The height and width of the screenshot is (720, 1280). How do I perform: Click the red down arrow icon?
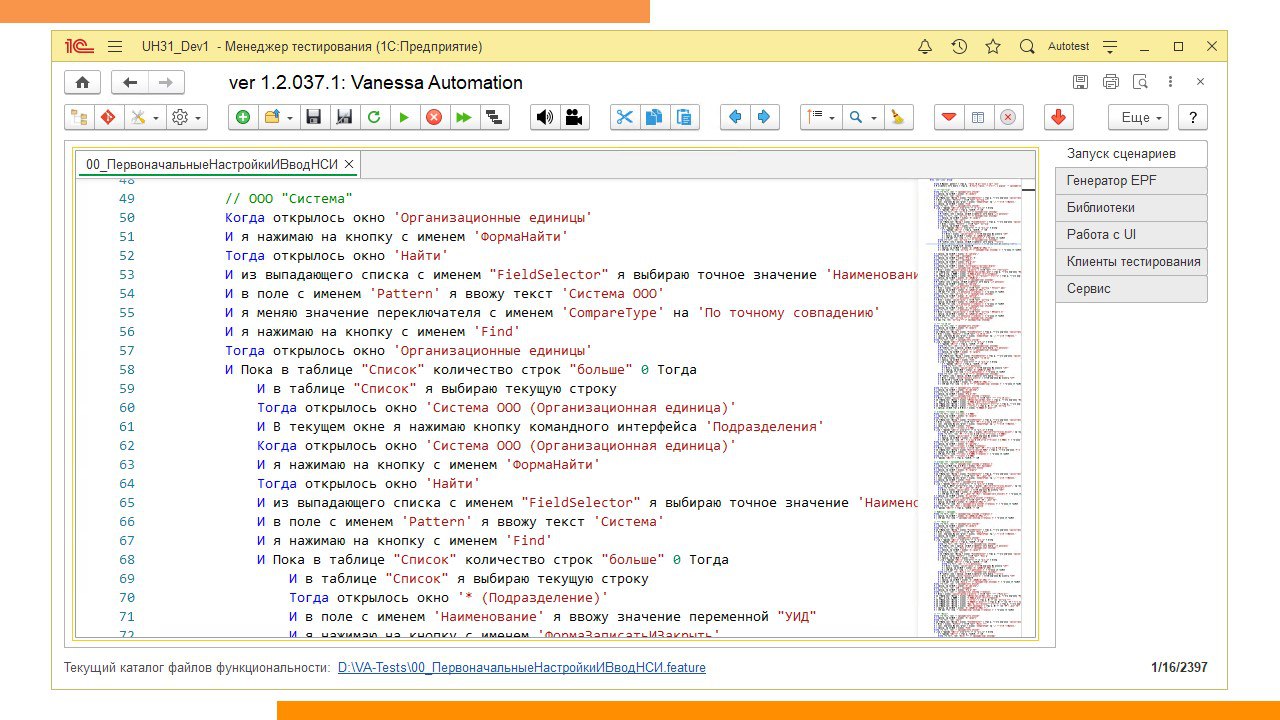(1058, 117)
